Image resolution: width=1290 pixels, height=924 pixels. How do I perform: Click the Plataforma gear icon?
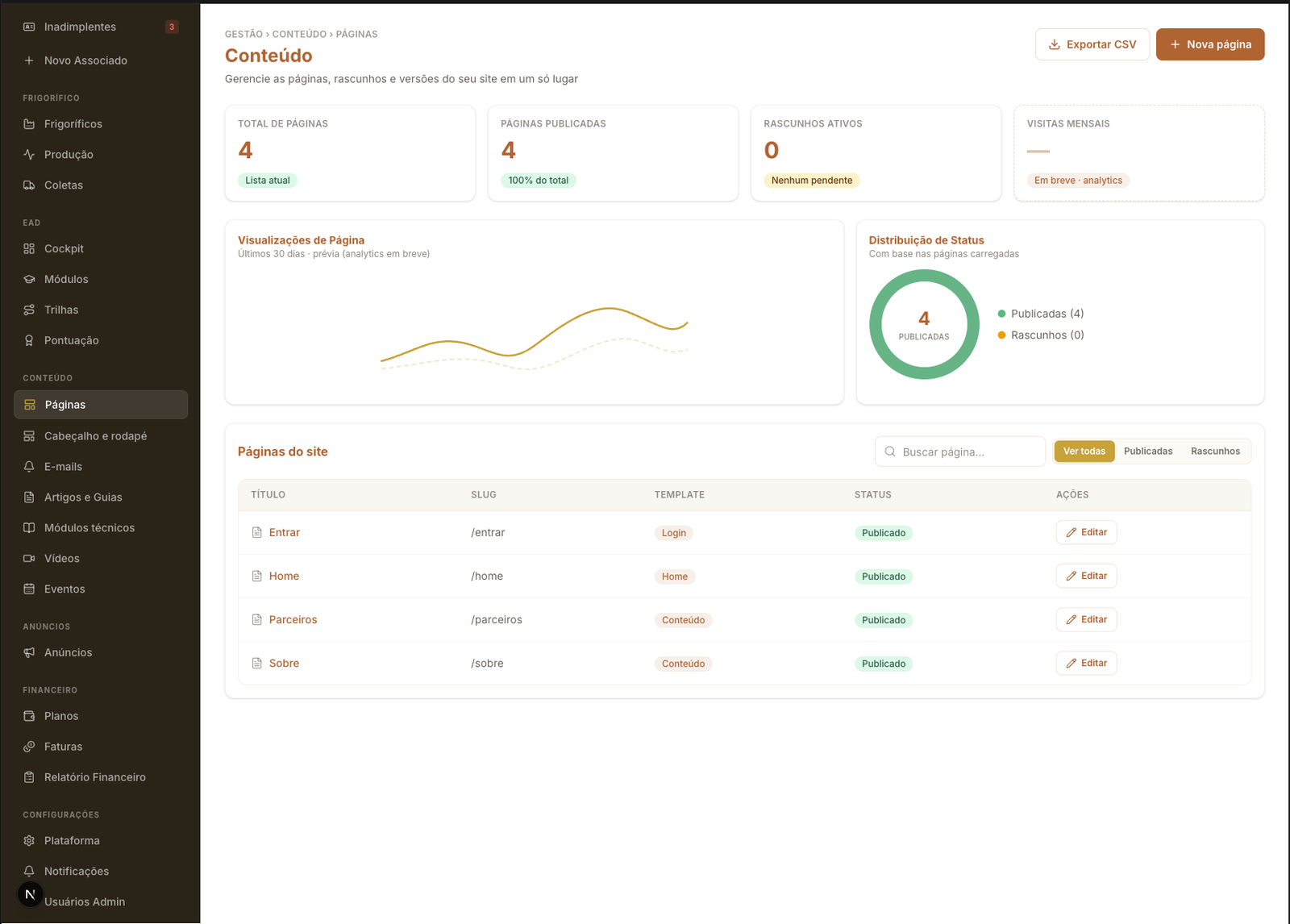[29, 841]
